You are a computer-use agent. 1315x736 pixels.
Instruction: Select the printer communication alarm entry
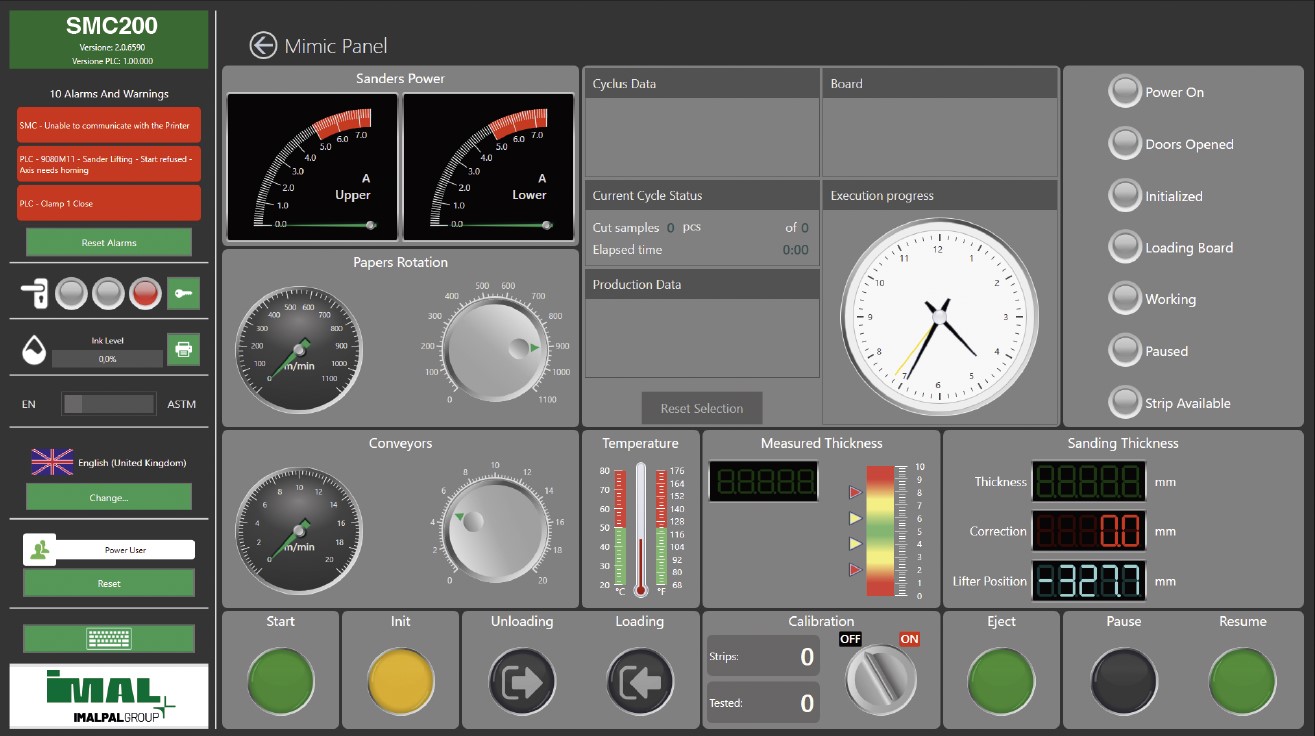(x=109, y=126)
